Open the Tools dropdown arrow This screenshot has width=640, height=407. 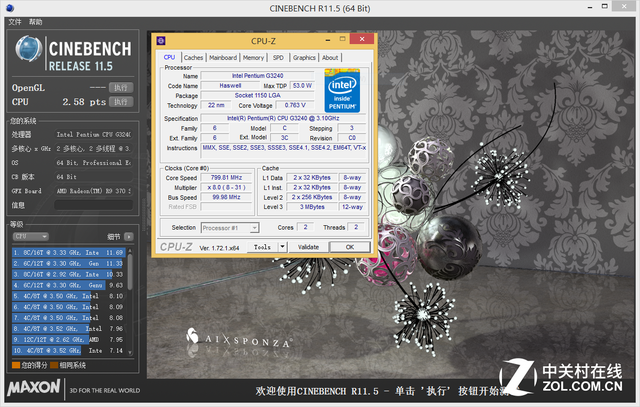point(282,247)
